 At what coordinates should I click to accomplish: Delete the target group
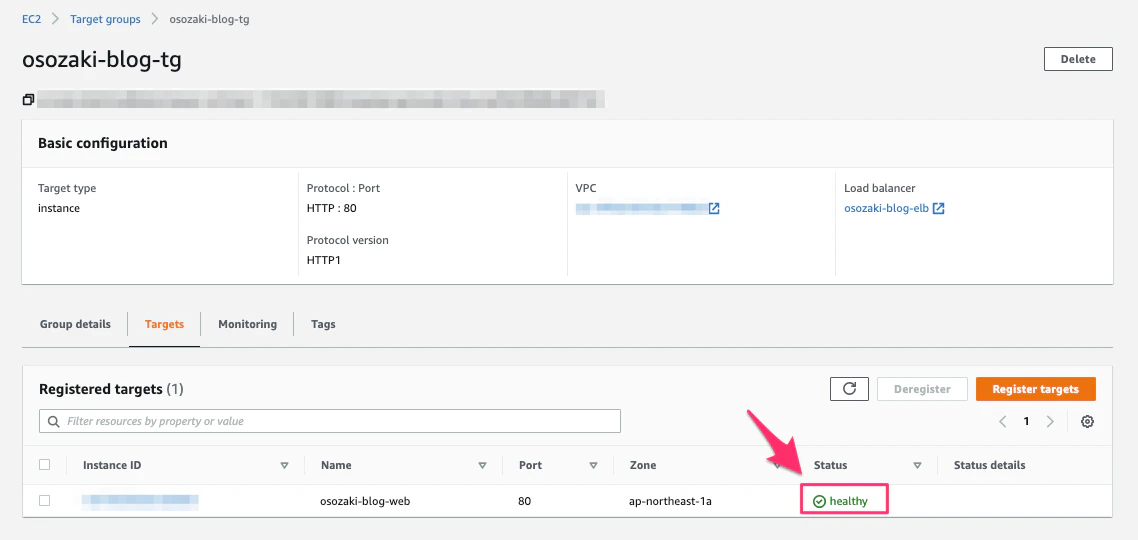[x=1078, y=59]
